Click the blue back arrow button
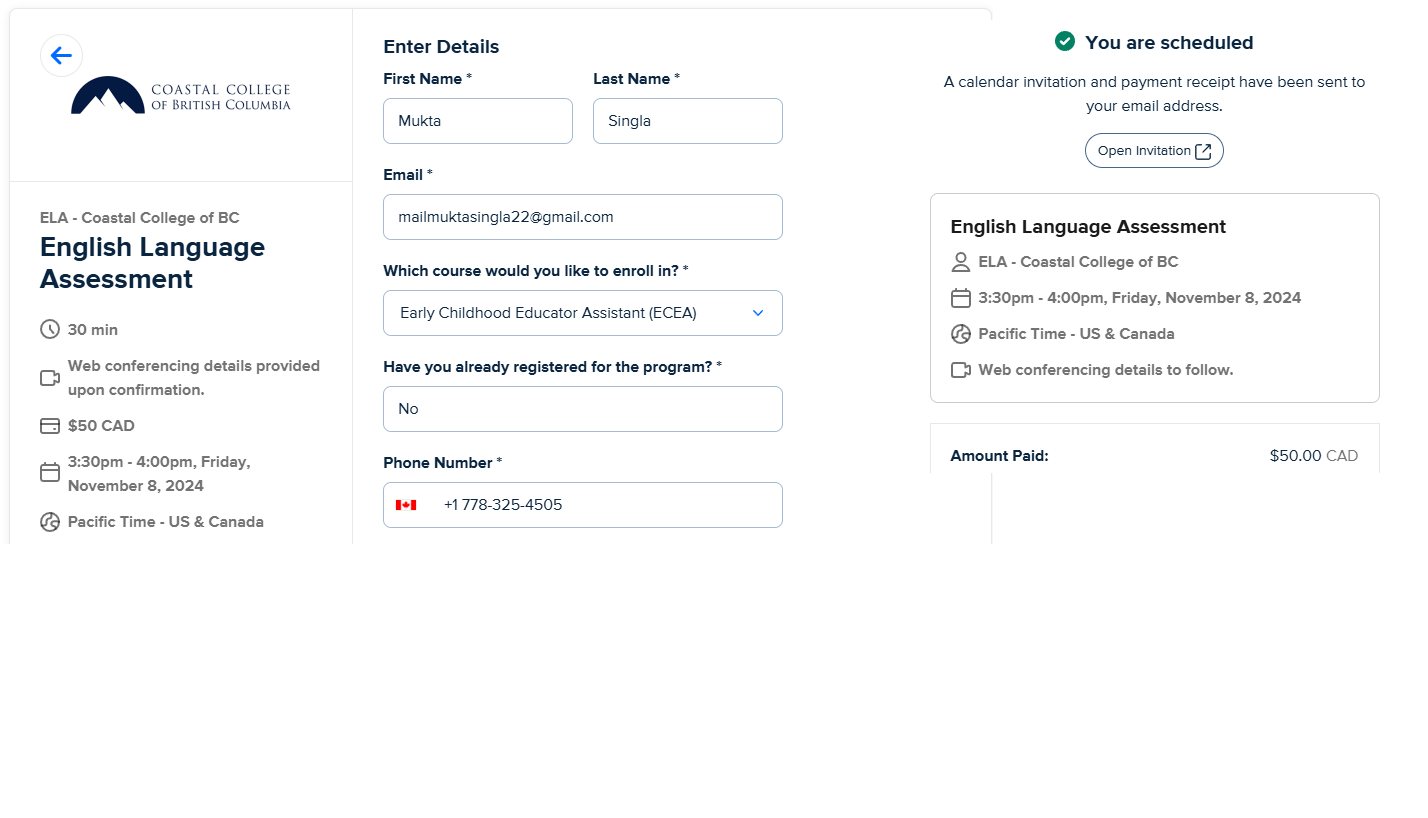1428x818 pixels. click(61, 55)
